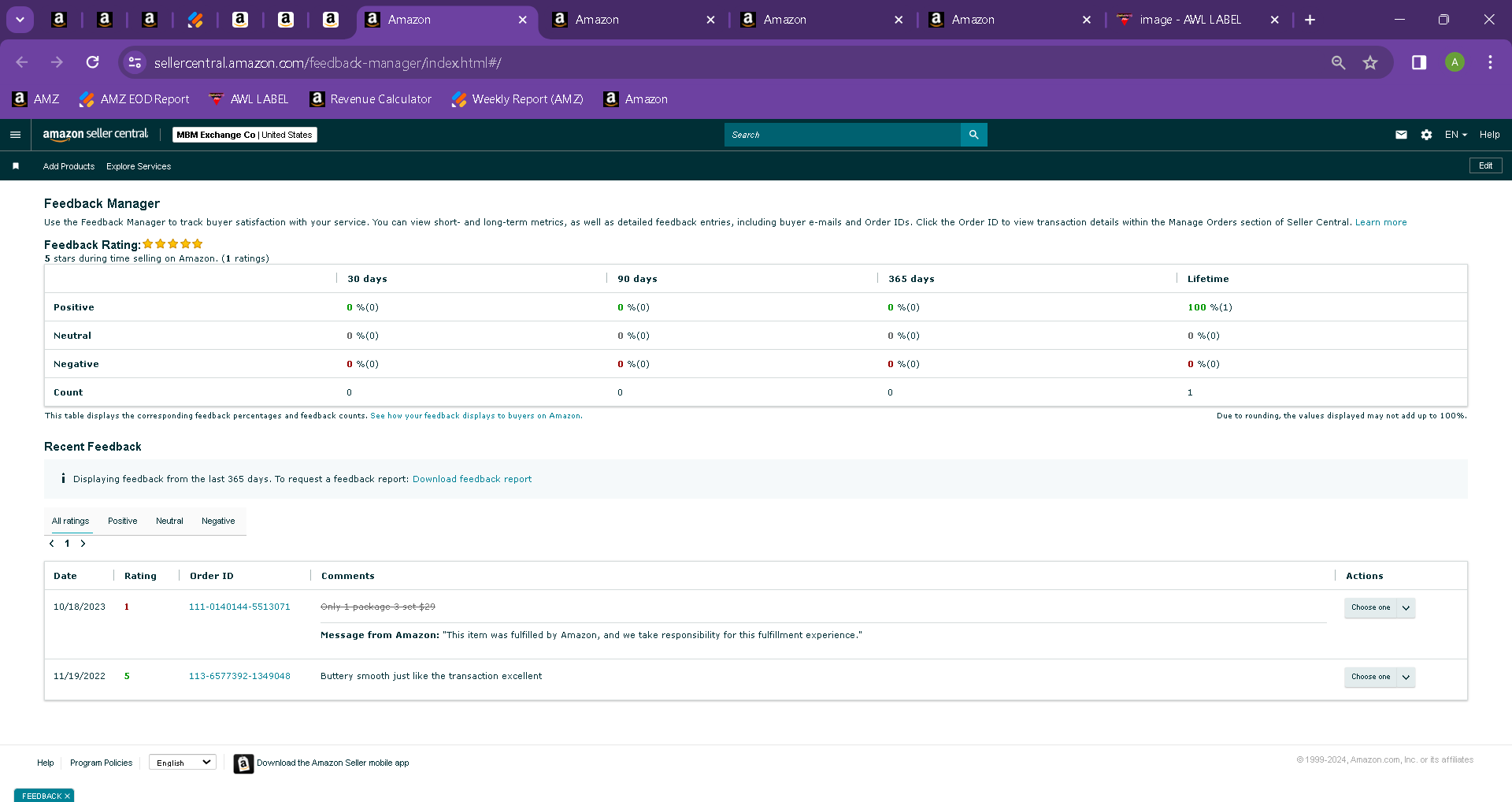This screenshot has width=1512, height=802.
Task: Click the Edit button in the navigation bar
Action: tap(1486, 165)
